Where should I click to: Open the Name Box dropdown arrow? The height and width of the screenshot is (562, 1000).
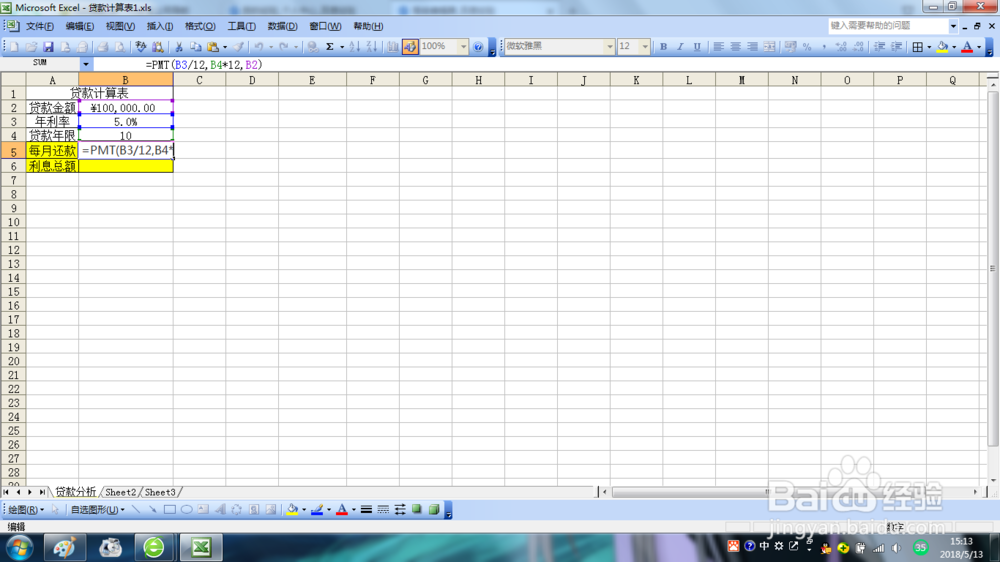coord(85,64)
